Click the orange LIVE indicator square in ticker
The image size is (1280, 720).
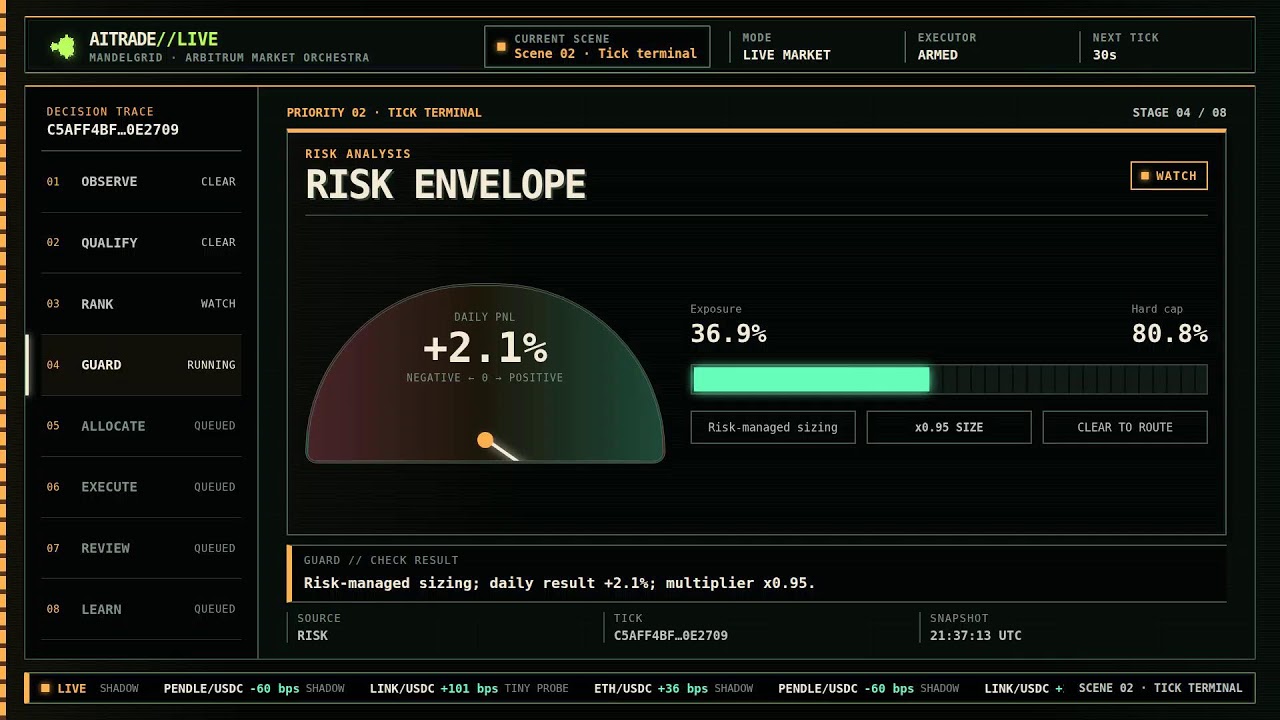45,688
